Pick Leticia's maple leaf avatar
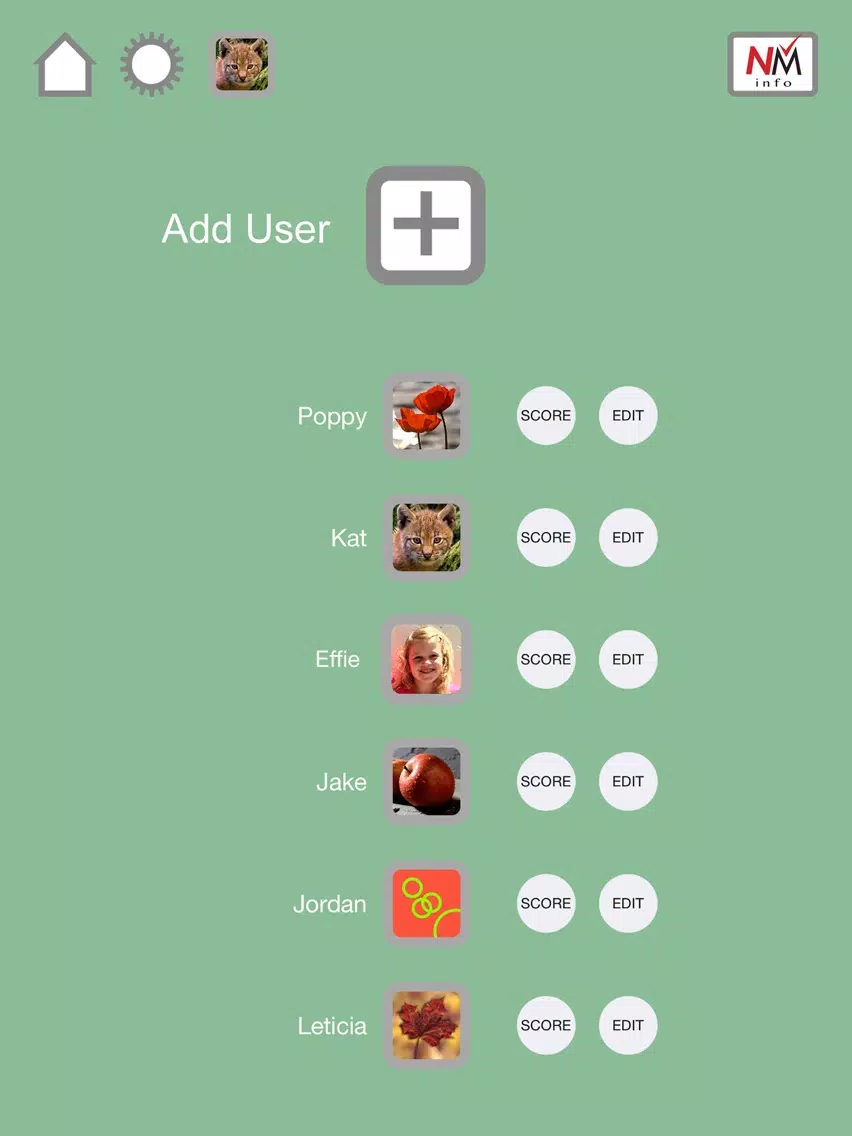 427,1025
